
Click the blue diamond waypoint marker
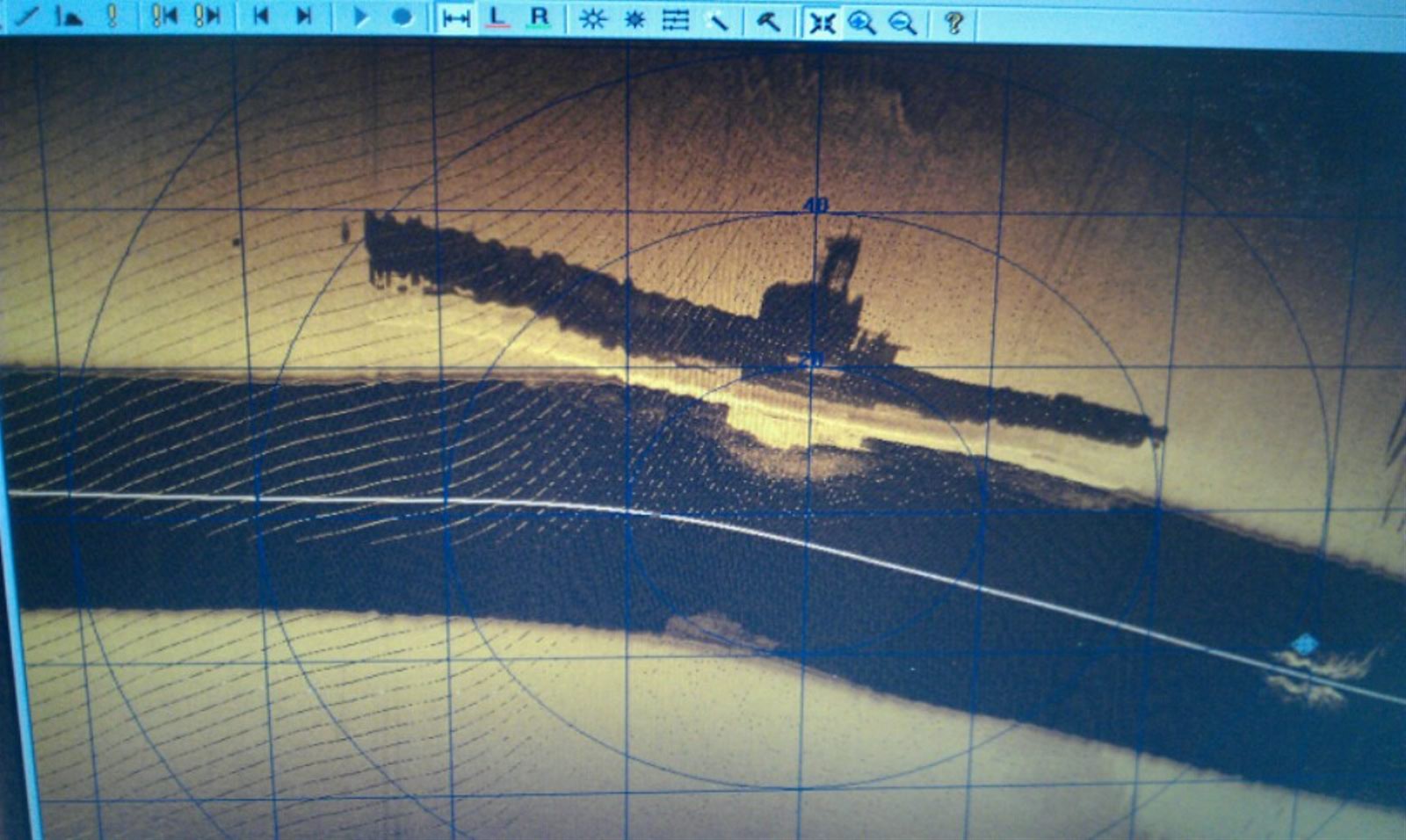coord(1306,646)
